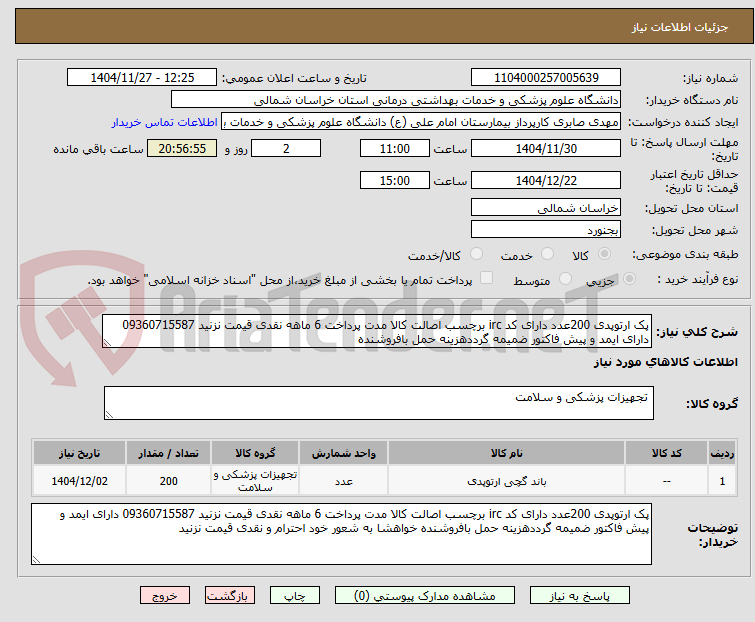Viewport: 755px width, 622px height.
Task: Click the توضیحات خریدار notes textarea
Action: point(341,534)
